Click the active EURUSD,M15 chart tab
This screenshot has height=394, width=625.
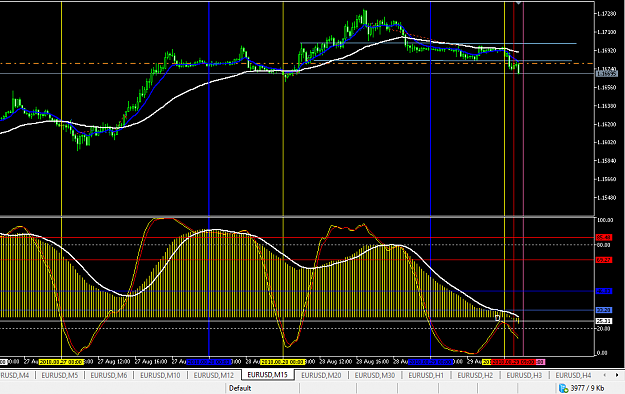click(267, 375)
